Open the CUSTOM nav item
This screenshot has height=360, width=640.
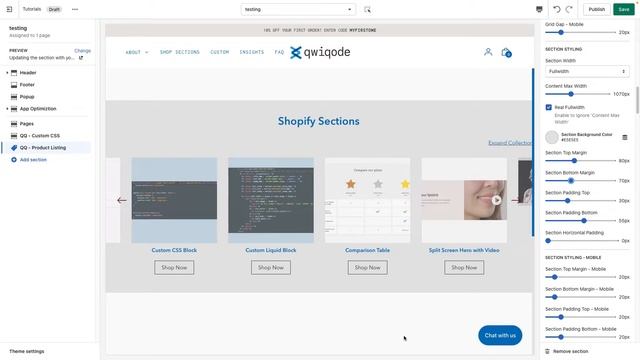tap(220, 52)
